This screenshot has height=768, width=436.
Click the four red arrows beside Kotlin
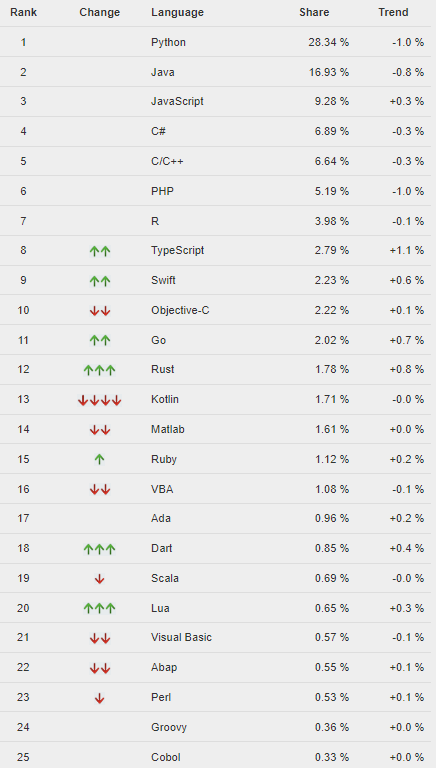[99, 401]
